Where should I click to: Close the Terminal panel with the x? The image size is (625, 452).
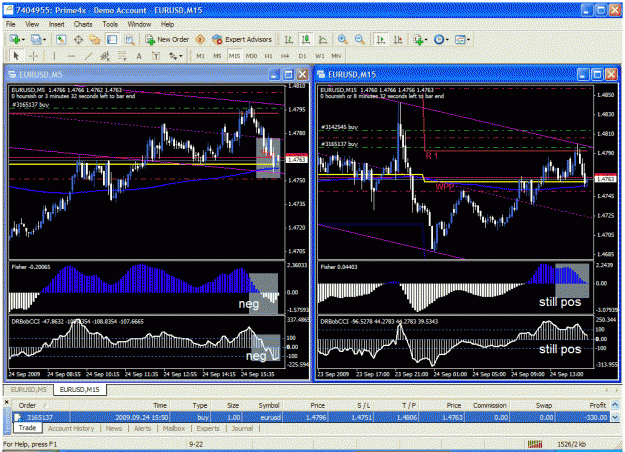(6, 403)
